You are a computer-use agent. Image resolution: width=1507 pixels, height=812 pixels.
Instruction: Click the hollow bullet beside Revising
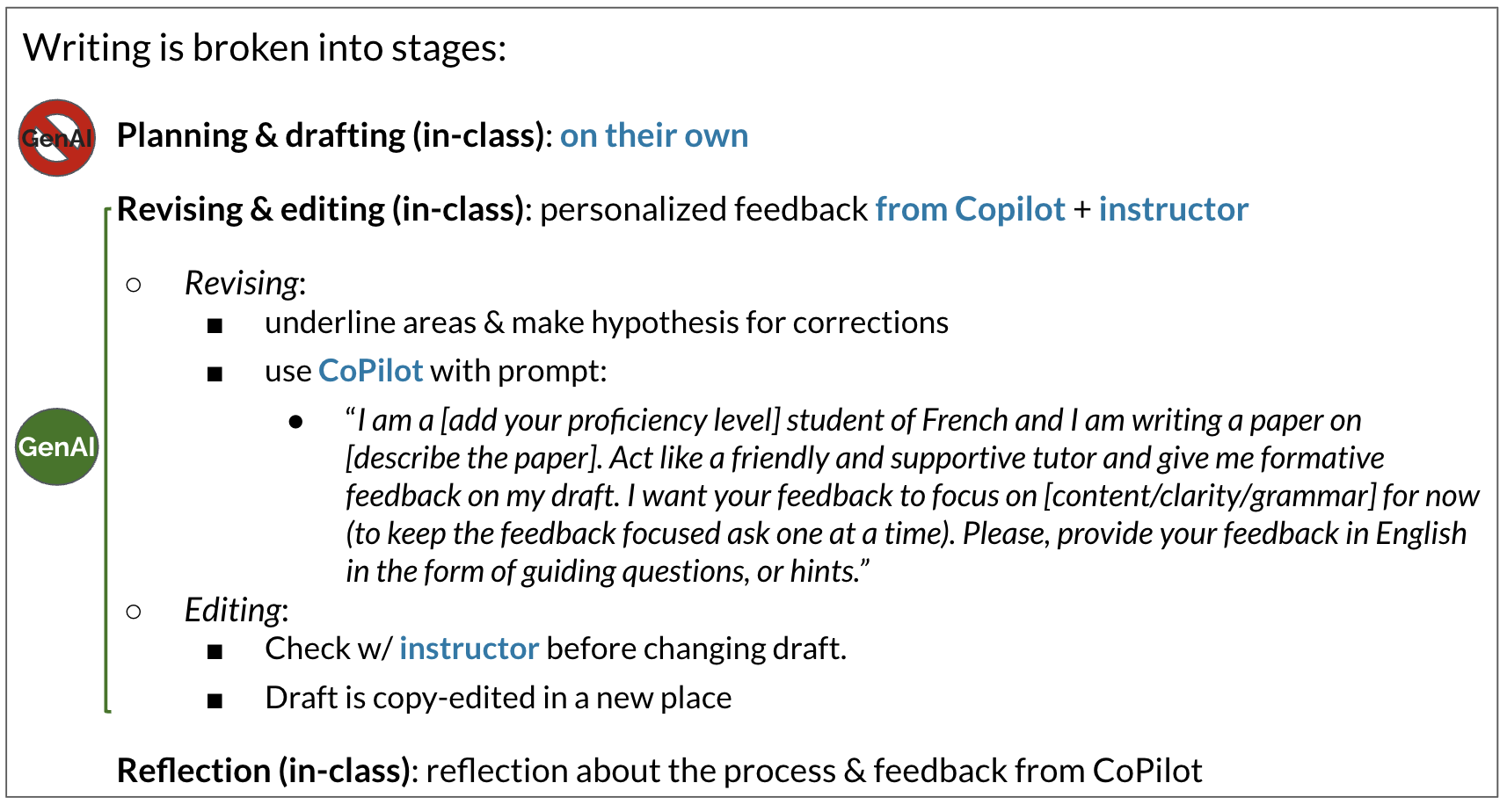click(134, 284)
